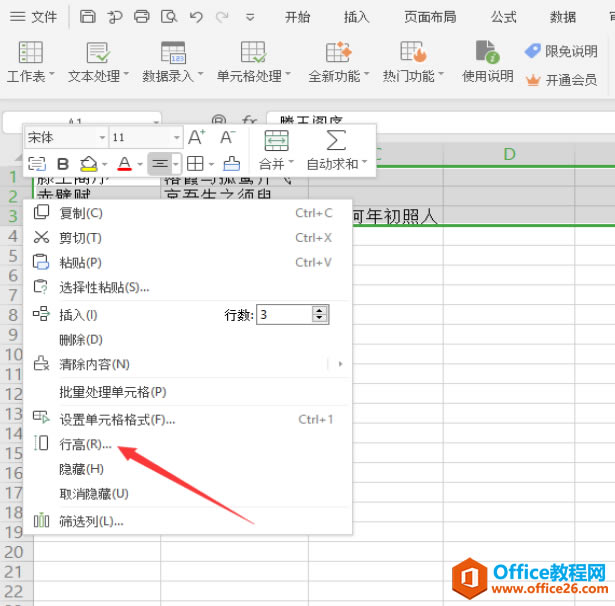
Task: Click the center alignment icon
Action: [x=160, y=164]
